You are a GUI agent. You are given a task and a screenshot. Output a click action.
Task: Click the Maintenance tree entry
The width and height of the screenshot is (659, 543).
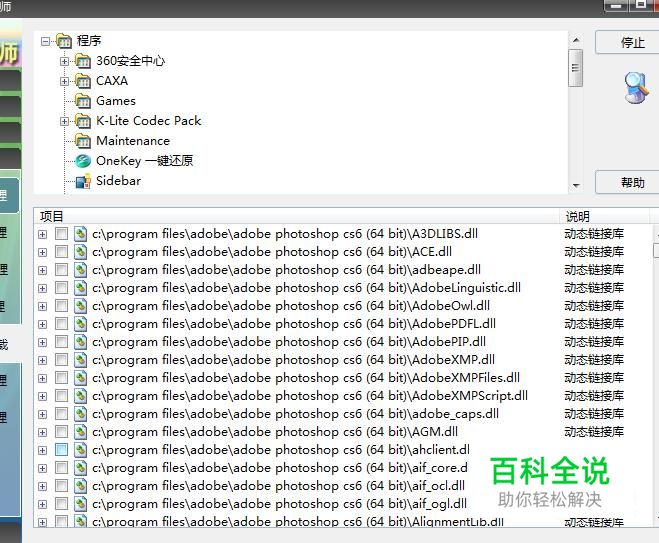click(x=133, y=141)
